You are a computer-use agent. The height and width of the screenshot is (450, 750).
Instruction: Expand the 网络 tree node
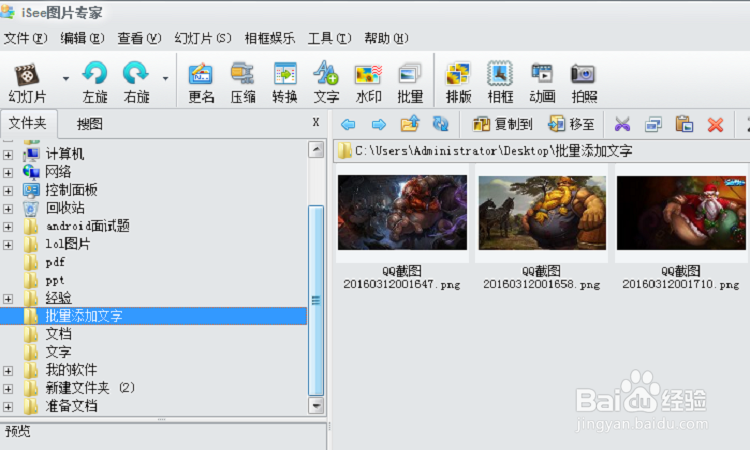pos(8,173)
